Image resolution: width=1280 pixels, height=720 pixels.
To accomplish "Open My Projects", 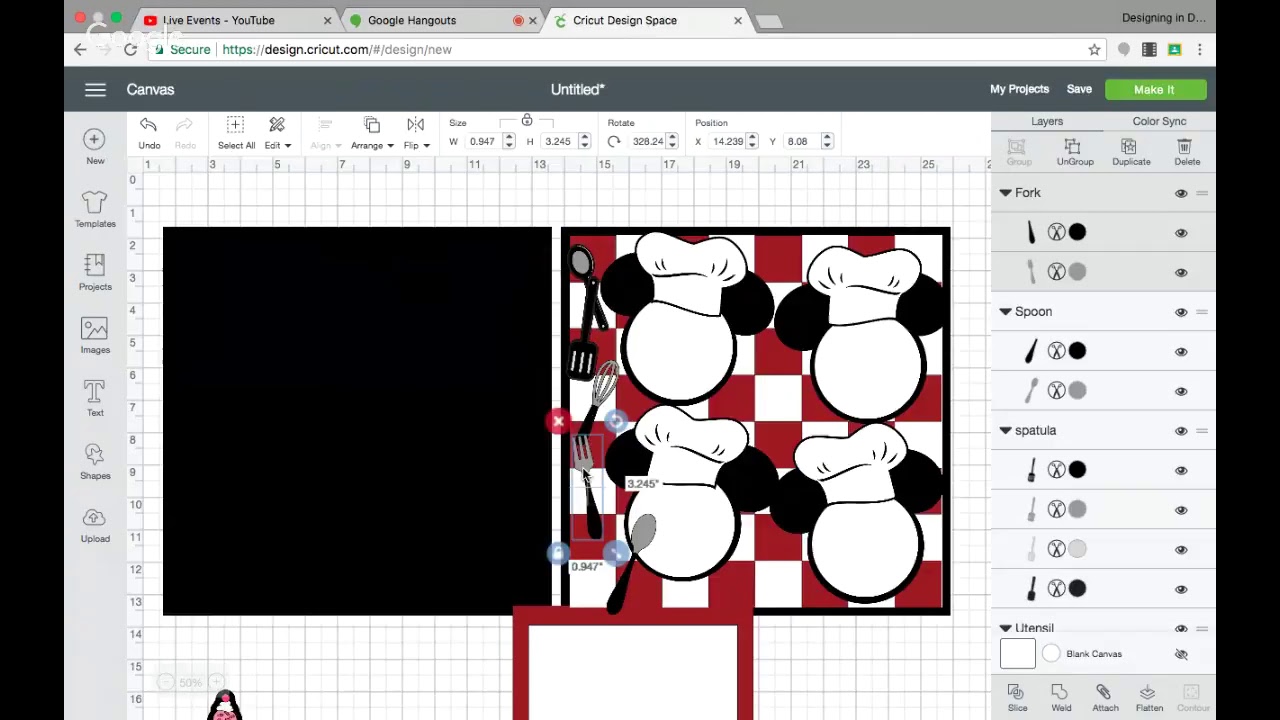I will coord(1019,90).
